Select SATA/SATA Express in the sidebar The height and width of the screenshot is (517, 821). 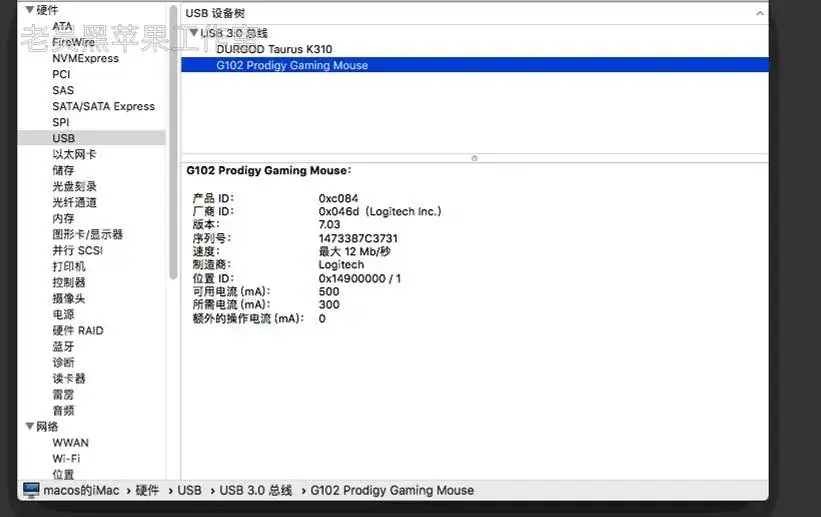pos(104,106)
